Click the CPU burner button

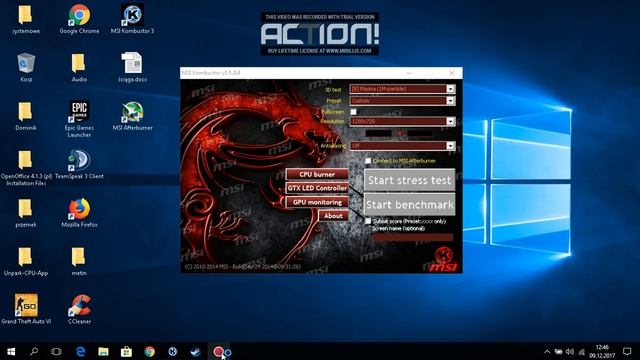pos(317,174)
